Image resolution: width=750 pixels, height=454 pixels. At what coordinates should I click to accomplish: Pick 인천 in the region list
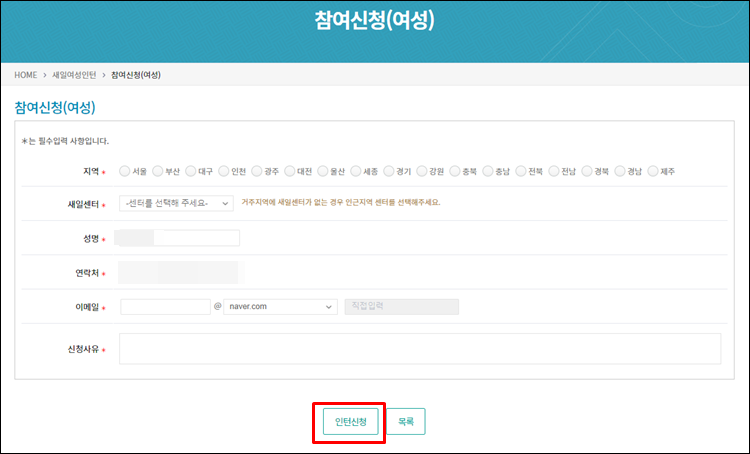[x=224, y=171]
